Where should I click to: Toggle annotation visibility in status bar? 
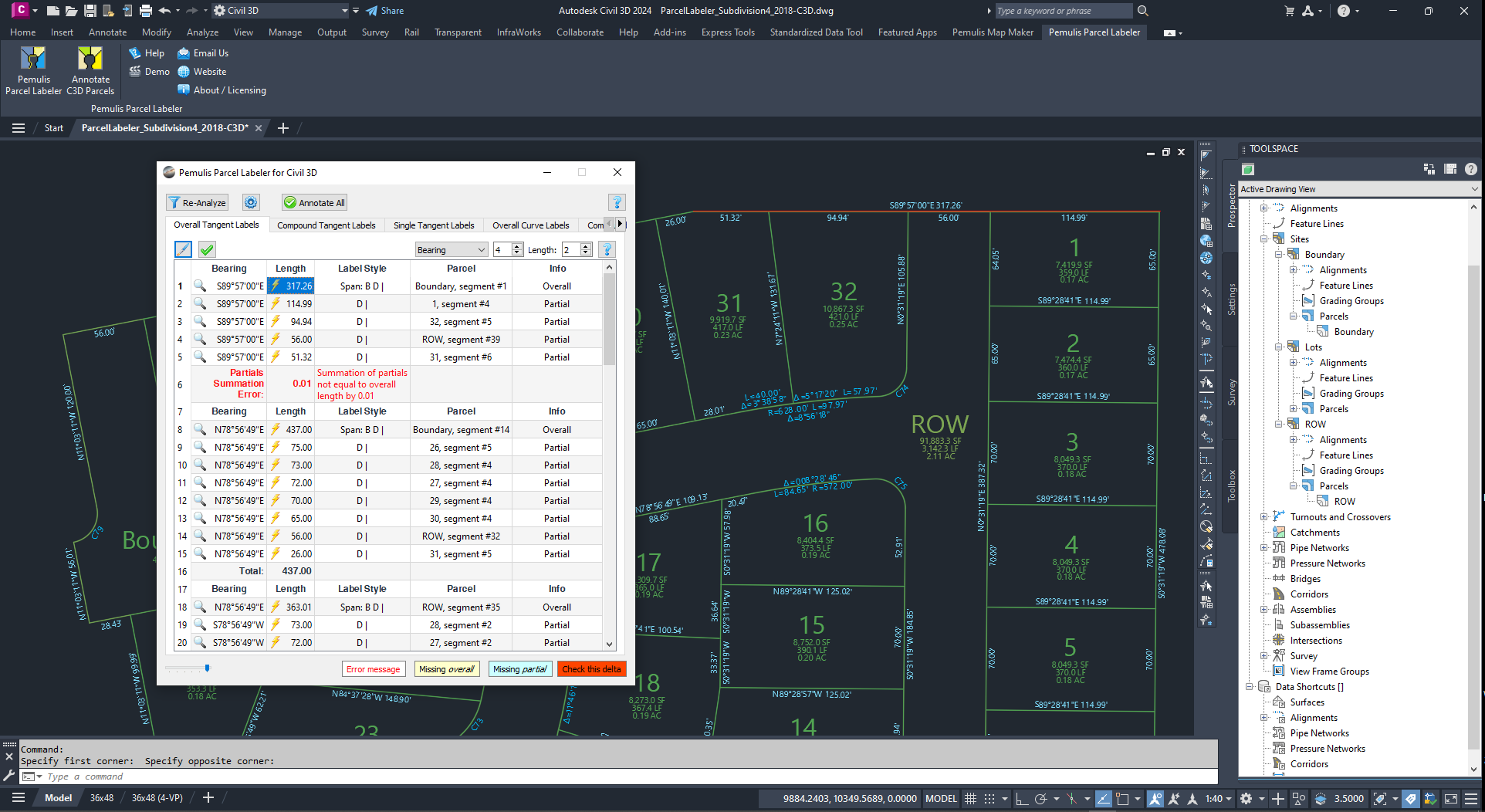click(x=1155, y=798)
